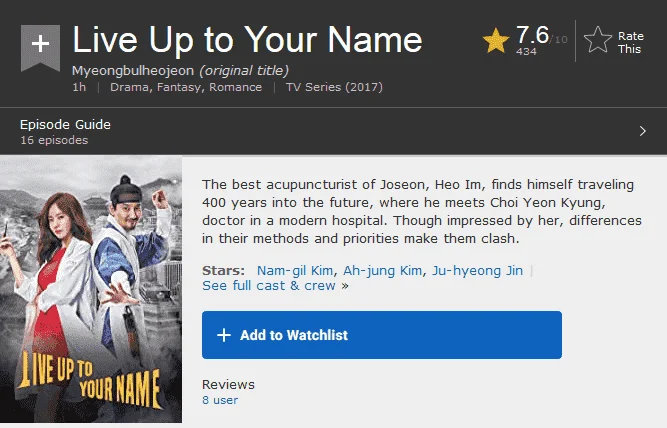Open Ah-jung Kim's profile link
Viewport: 667px width, 428px height.
point(382,271)
